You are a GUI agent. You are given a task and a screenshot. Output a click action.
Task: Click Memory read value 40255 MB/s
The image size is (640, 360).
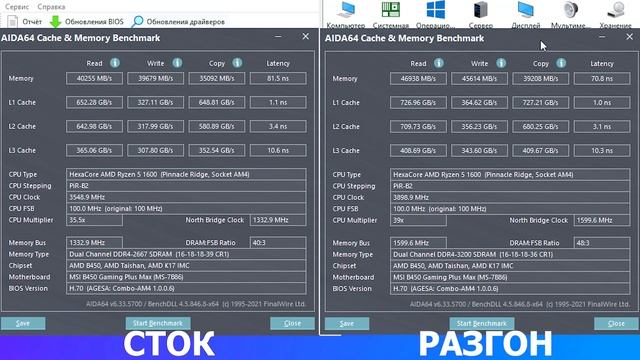[x=94, y=78]
